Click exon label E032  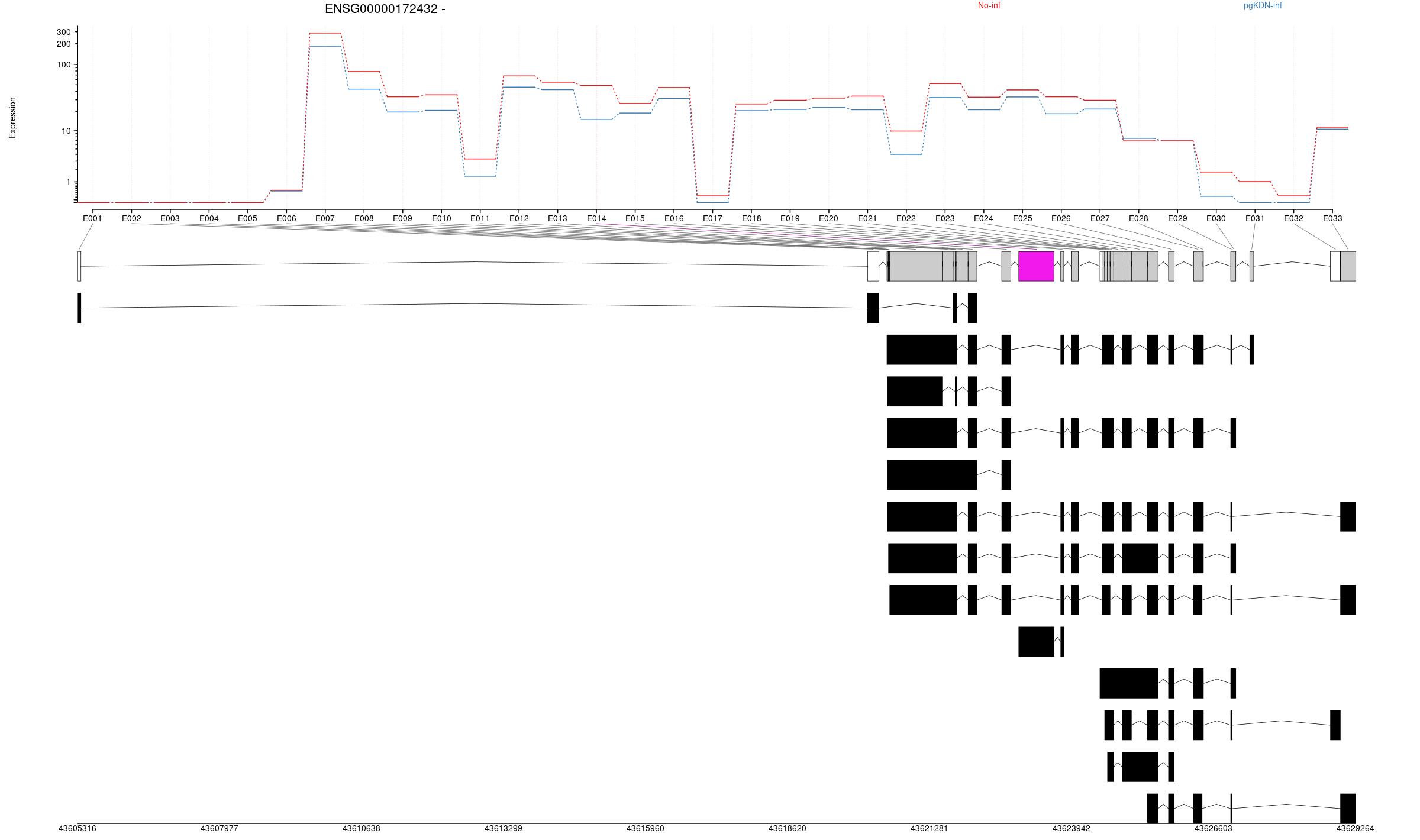[1293, 218]
